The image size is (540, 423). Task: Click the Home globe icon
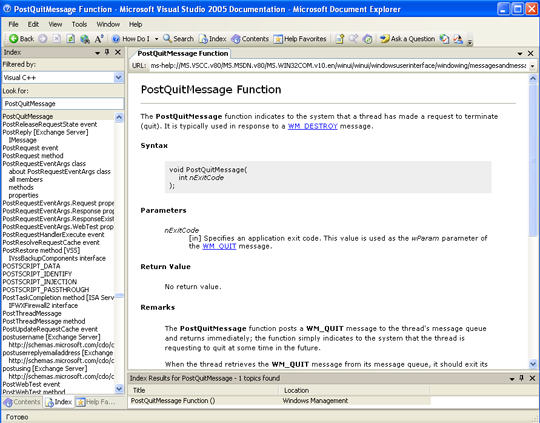85,39
